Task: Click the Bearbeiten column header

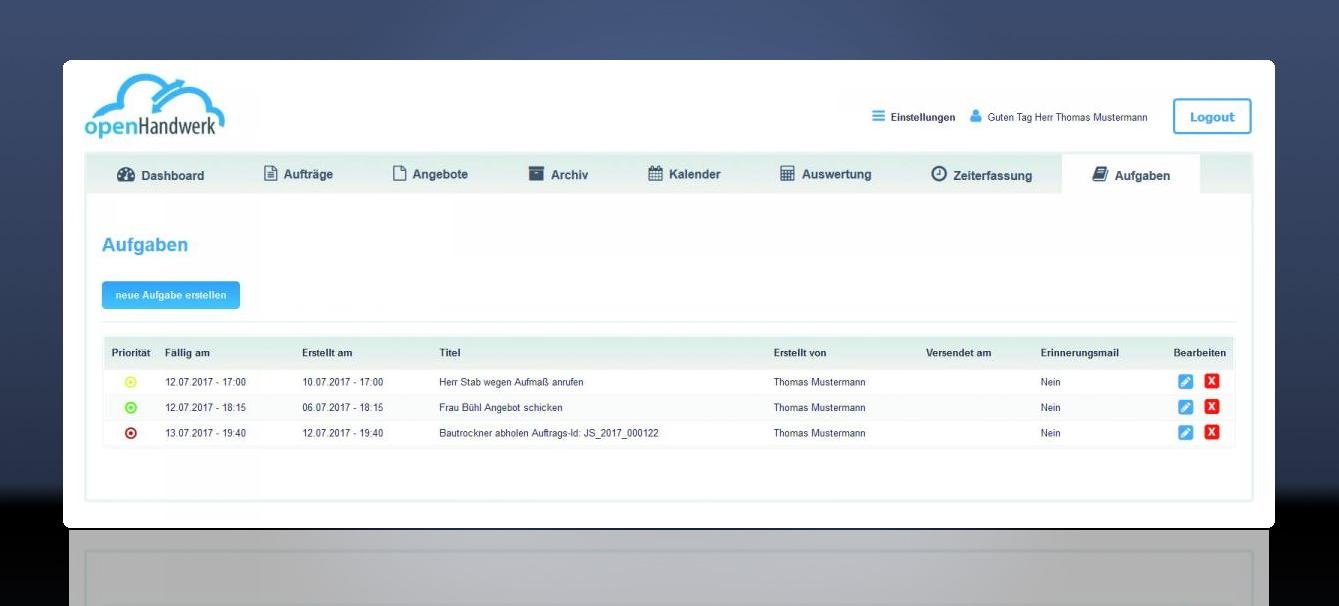Action: pos(1200,353)
